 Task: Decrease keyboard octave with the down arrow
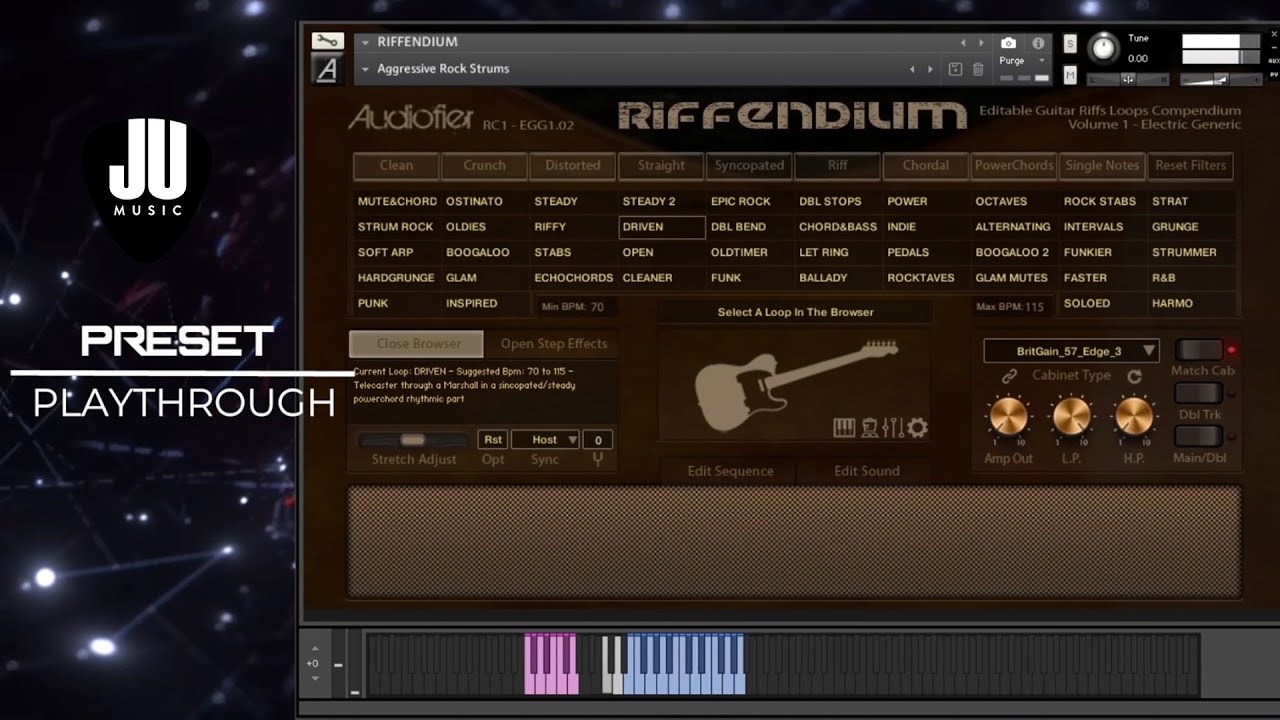316,679
